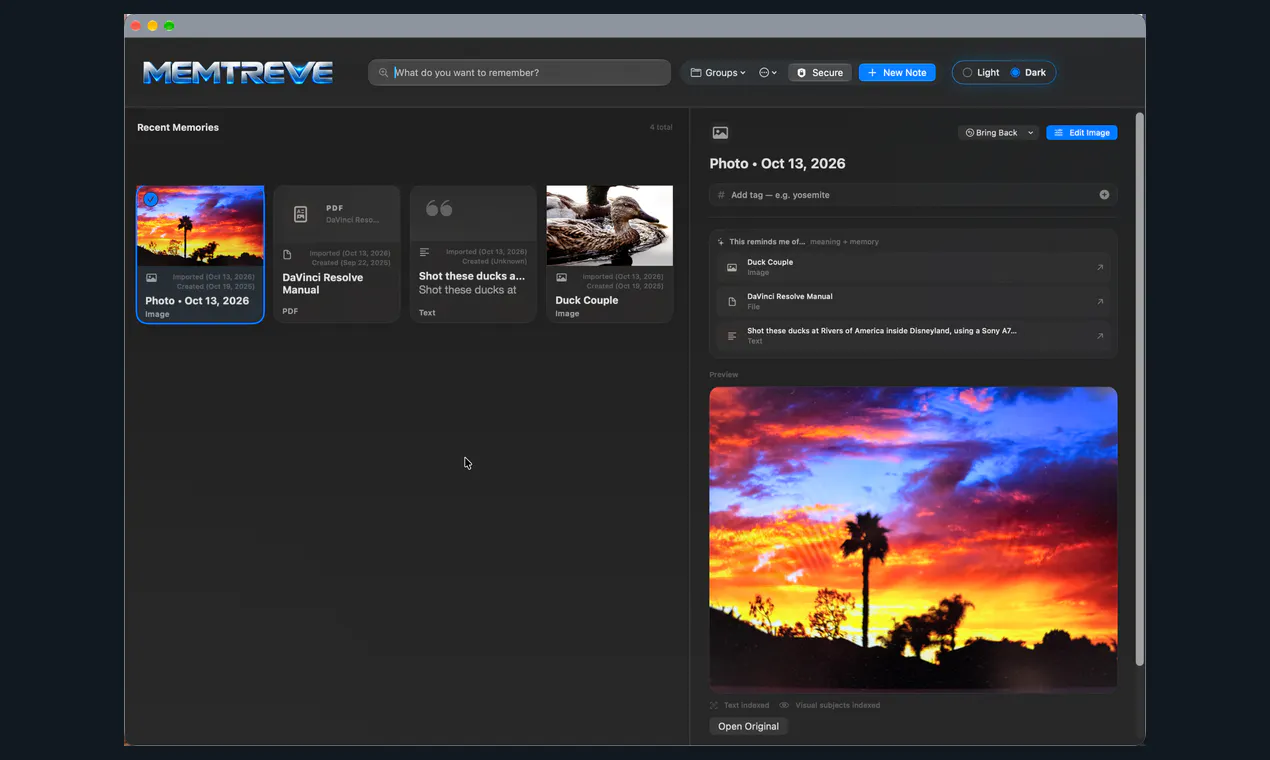The image size is (1270, 760).
Task: Open the "Shot these ducks a..." text card title
Action: (x=472, y=276)
